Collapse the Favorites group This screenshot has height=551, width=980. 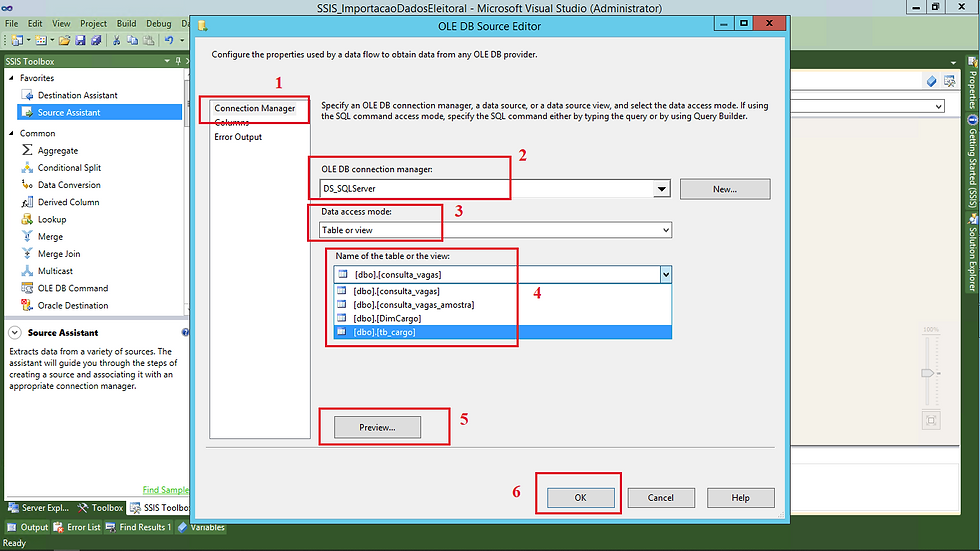(x=11, y=78)
